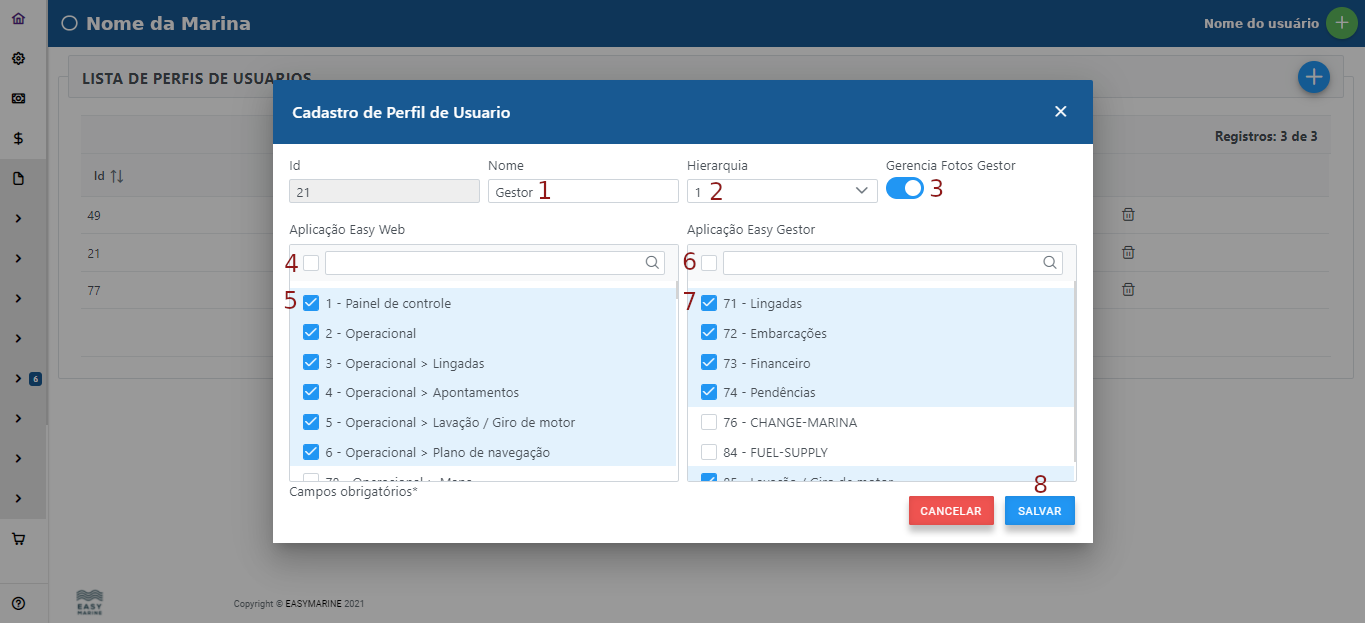Click the trash icon on row 49
Image resolution: width=1365 pixels, height=623 pixels.
point(1128,214)
